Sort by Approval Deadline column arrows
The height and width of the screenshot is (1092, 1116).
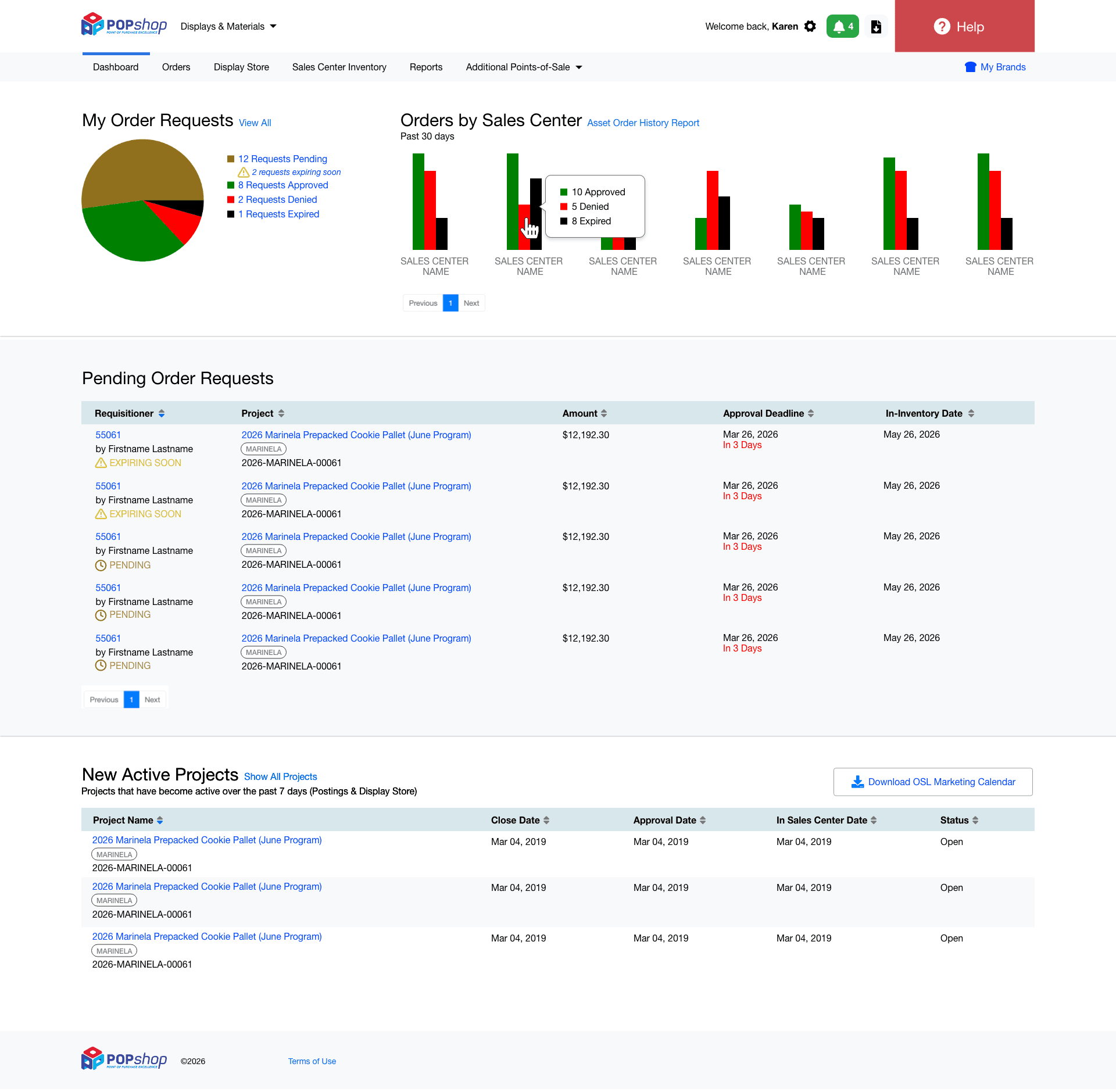tap(811, 413)
